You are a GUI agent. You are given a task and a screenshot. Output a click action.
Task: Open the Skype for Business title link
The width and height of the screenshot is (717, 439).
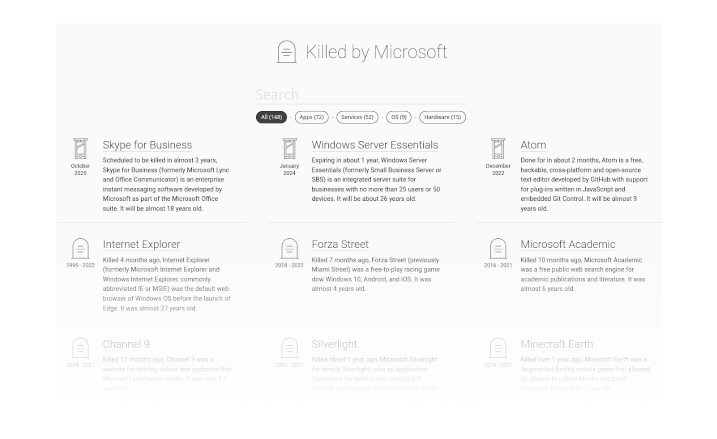pyautogui.click(x=147, y=145)
